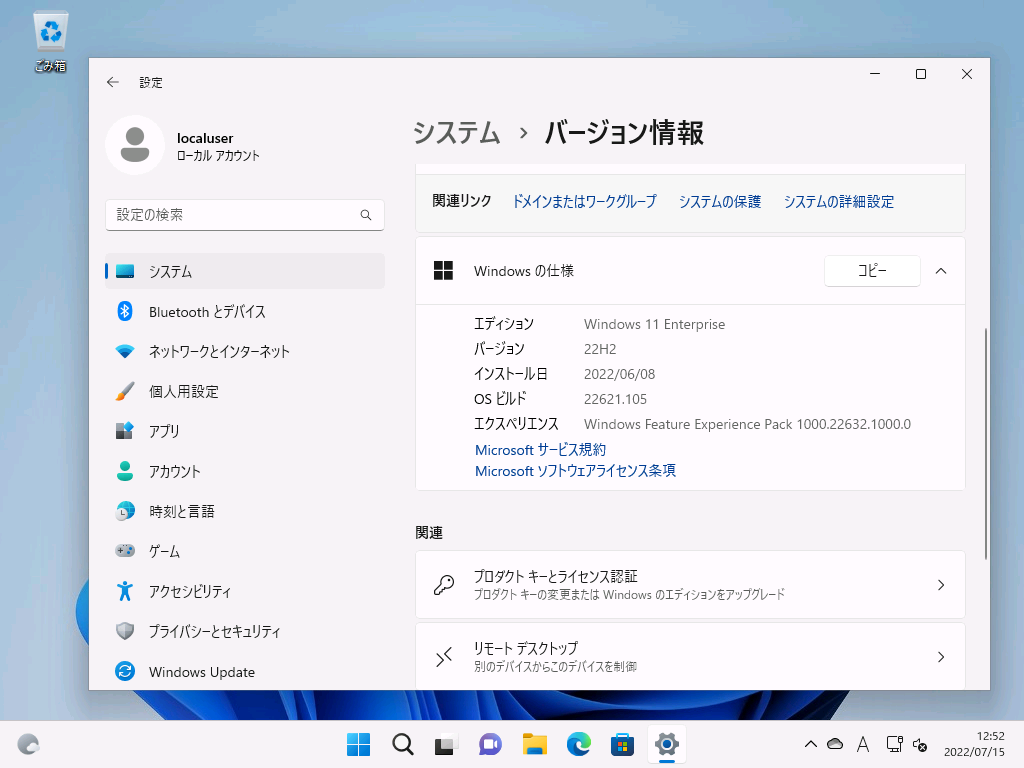Viewport: 1024px width, 768px height.
Task: Expand プロダクト キーとライセンス認証 entry
Action: point(690,585)
